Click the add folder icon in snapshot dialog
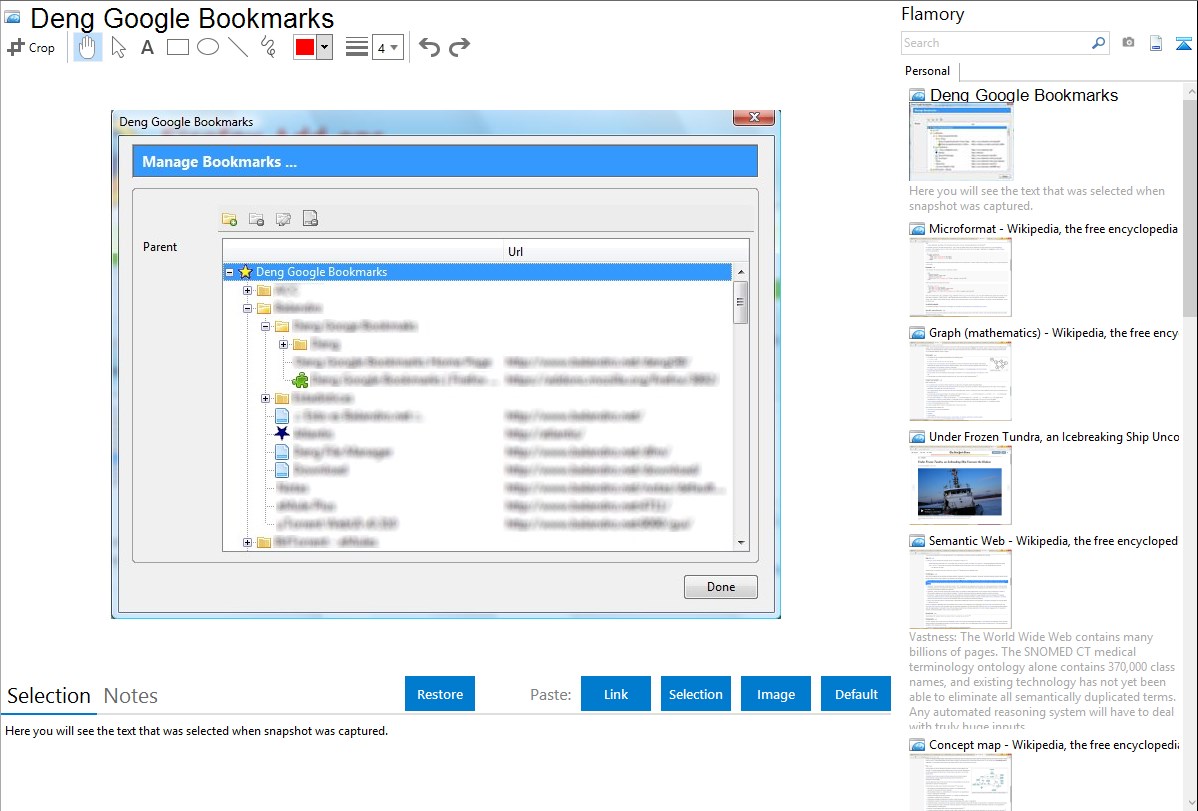This screenshot has width=1198, height=811. click(x=229, y=219)
